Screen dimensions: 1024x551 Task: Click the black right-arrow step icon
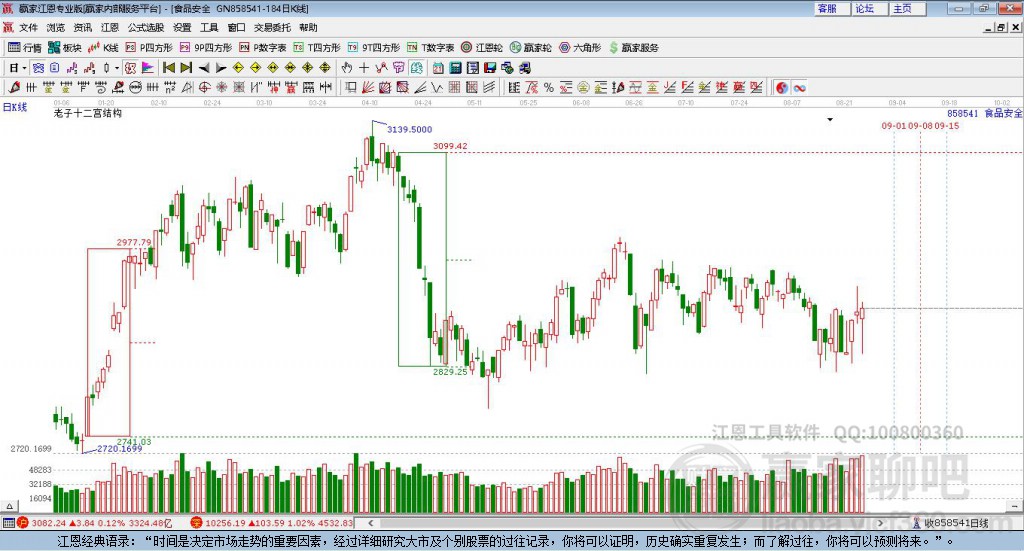click(221, 68)
